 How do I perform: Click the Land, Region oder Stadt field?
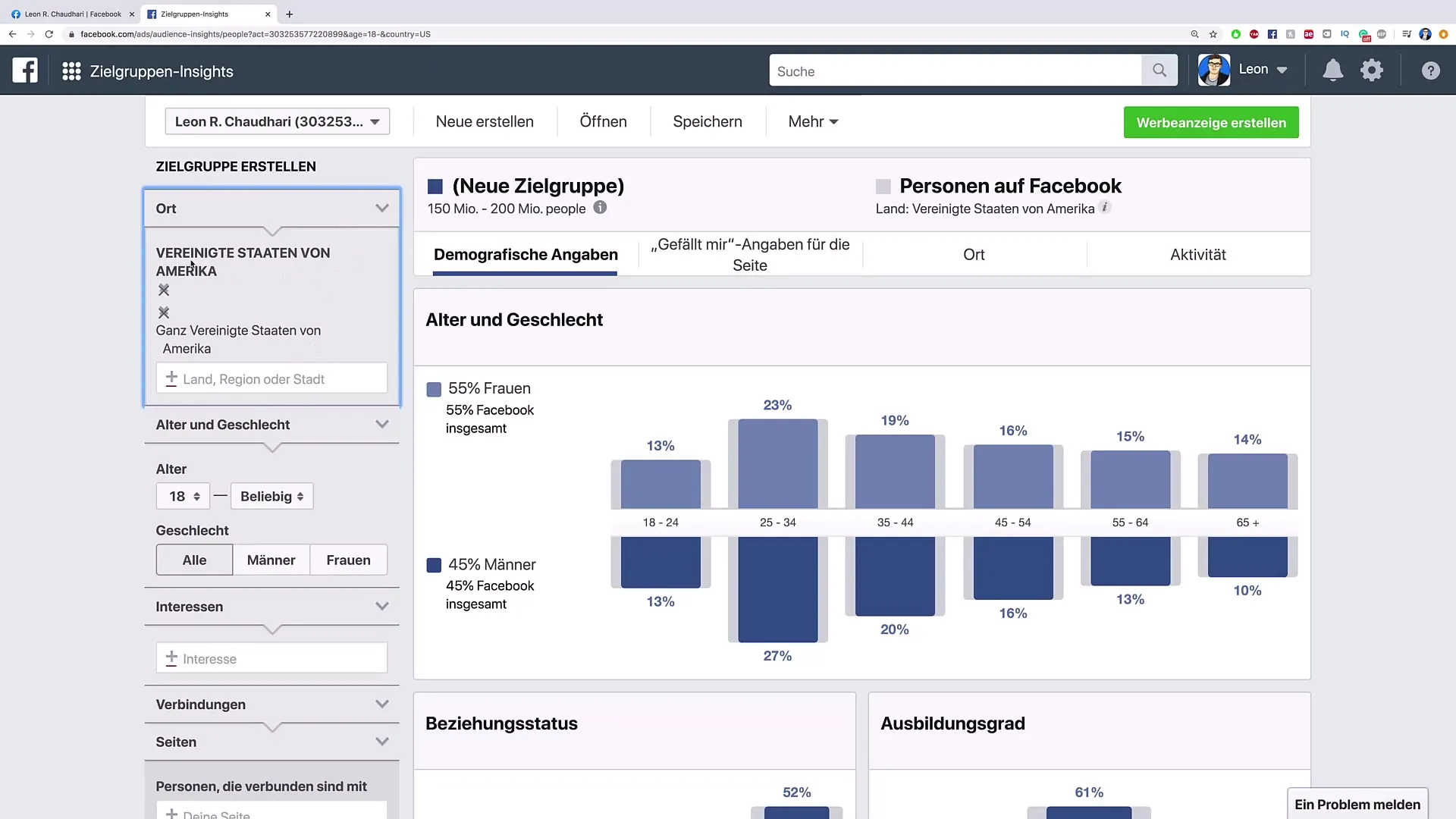point(271,378)
